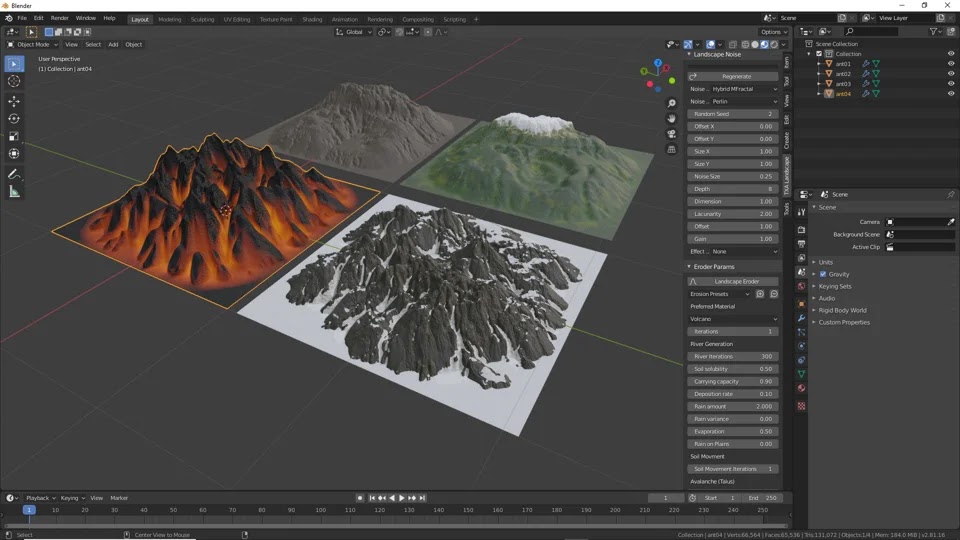
Task: Open the Playback menu in timeline
Action: [40, 498]
